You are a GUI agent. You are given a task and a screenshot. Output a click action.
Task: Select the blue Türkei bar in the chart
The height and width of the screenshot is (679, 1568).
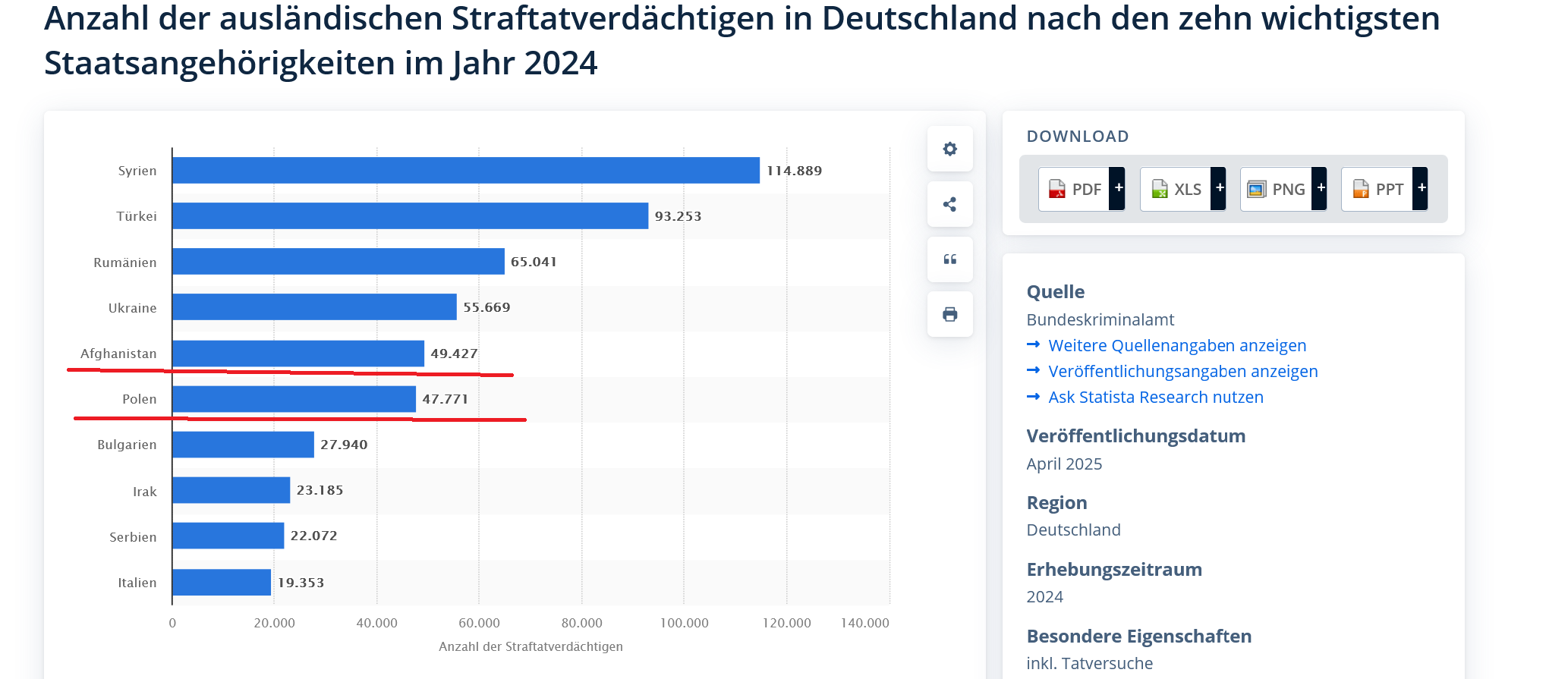pyautogui.click(x=411, y=215)
